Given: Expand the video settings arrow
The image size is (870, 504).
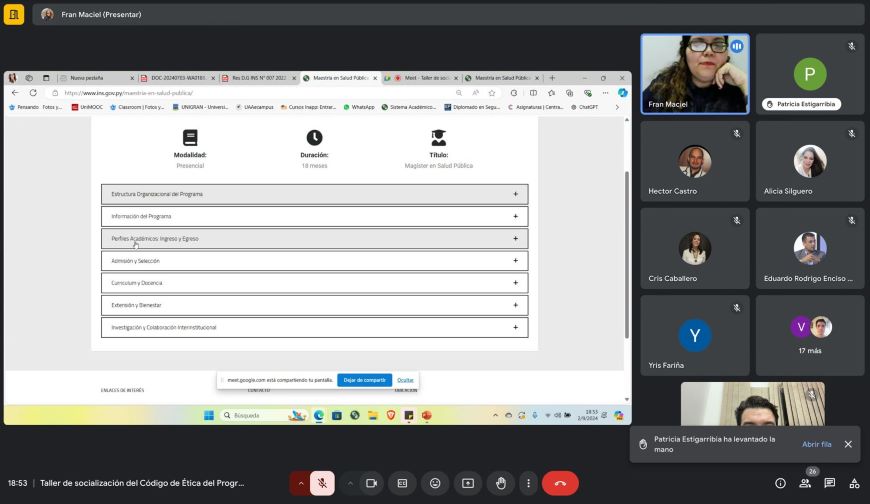Looking at the screenshot, I should point(350,483).
